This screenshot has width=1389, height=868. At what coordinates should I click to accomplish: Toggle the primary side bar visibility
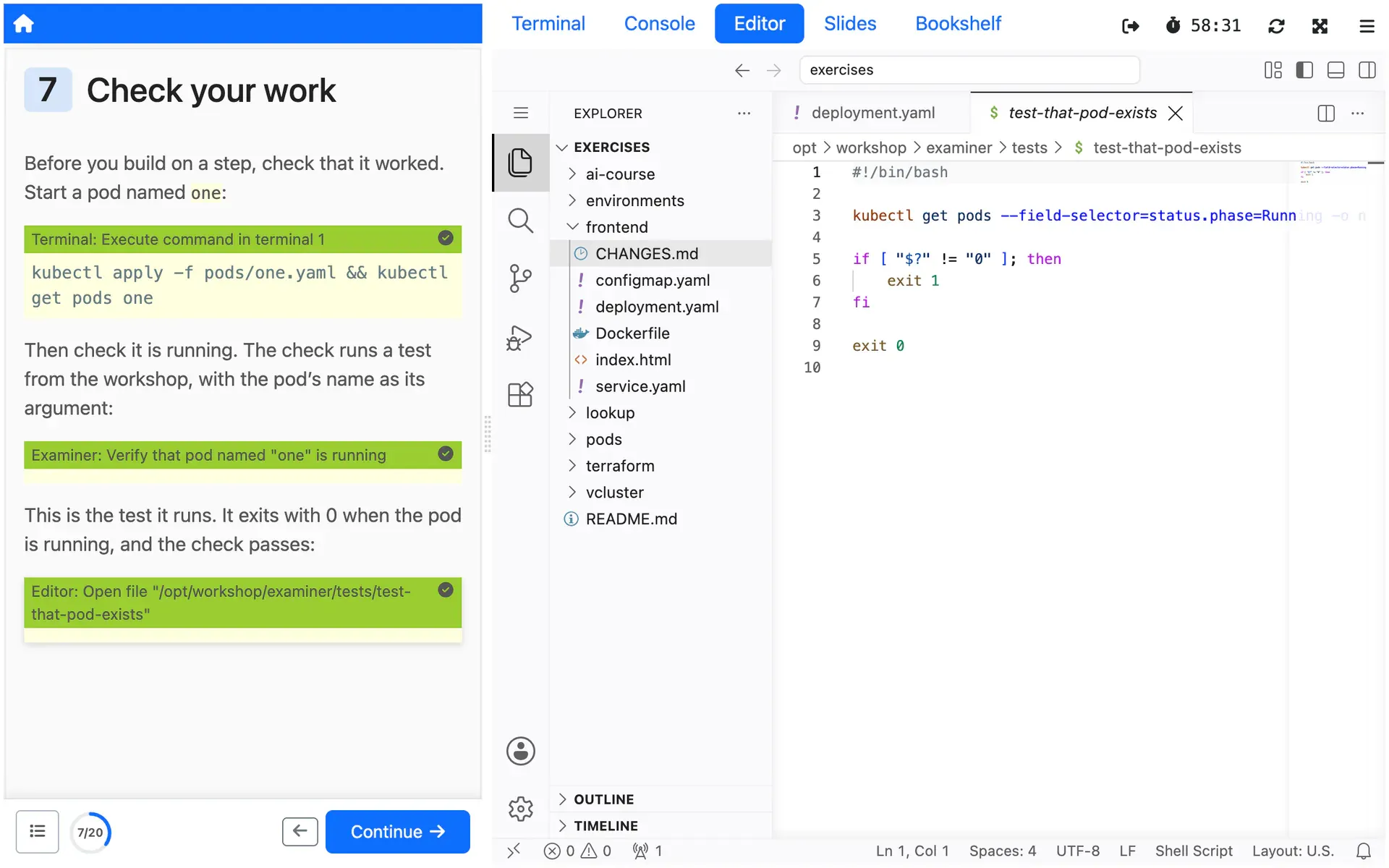[x=1304, y=70]
